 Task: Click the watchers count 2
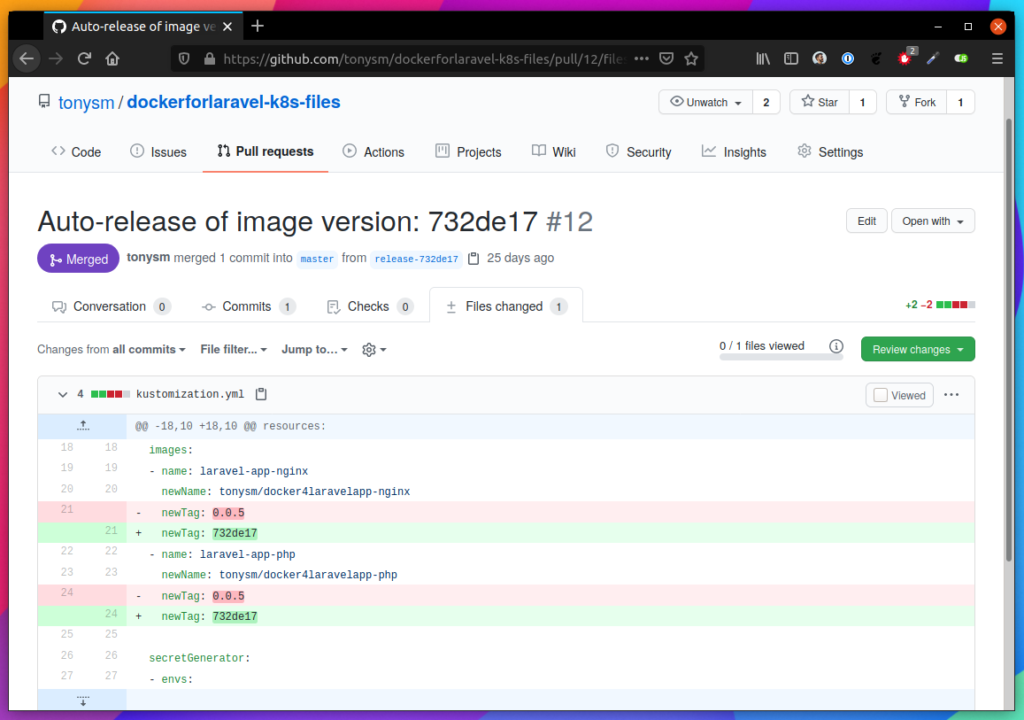(x=766, y=102)
